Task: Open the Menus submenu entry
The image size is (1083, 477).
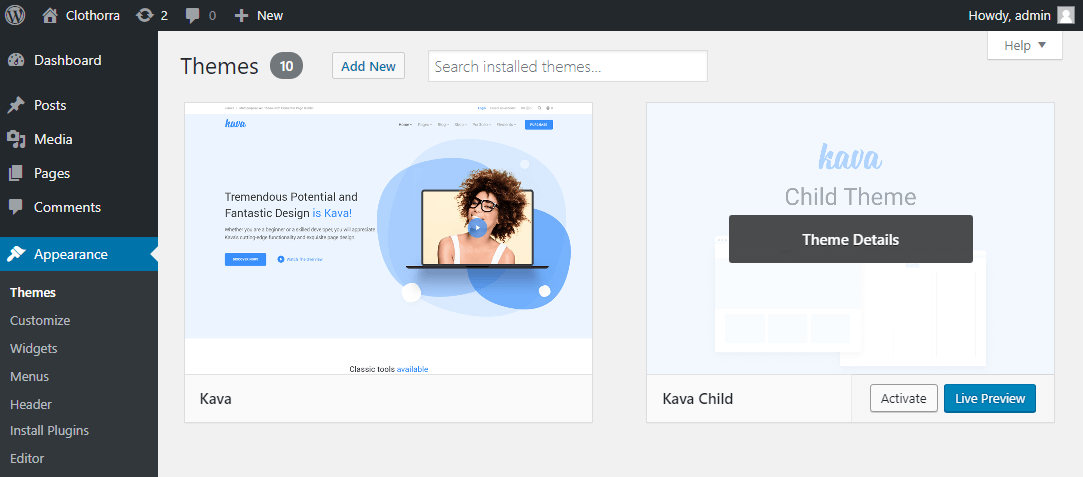Action: coord(30,377)
